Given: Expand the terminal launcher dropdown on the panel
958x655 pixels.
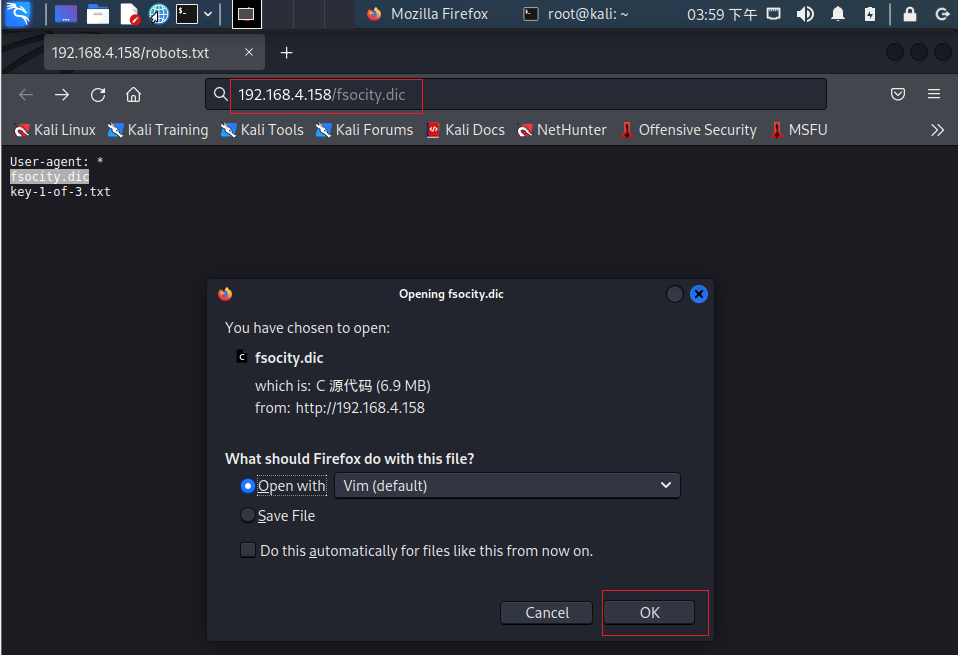Looking at the screenshot, I should pyautogui.click(x=207, y=14).
